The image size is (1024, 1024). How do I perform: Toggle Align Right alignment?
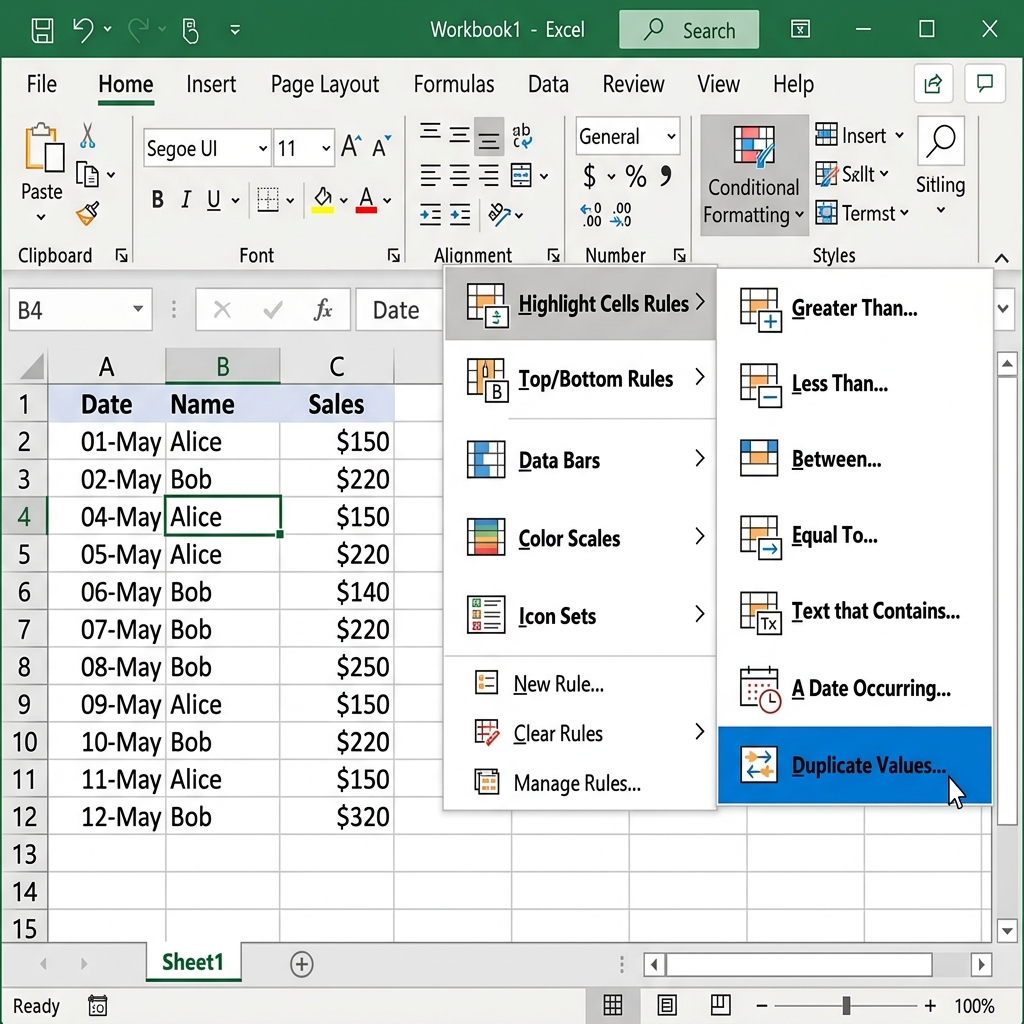pos(488,175)
